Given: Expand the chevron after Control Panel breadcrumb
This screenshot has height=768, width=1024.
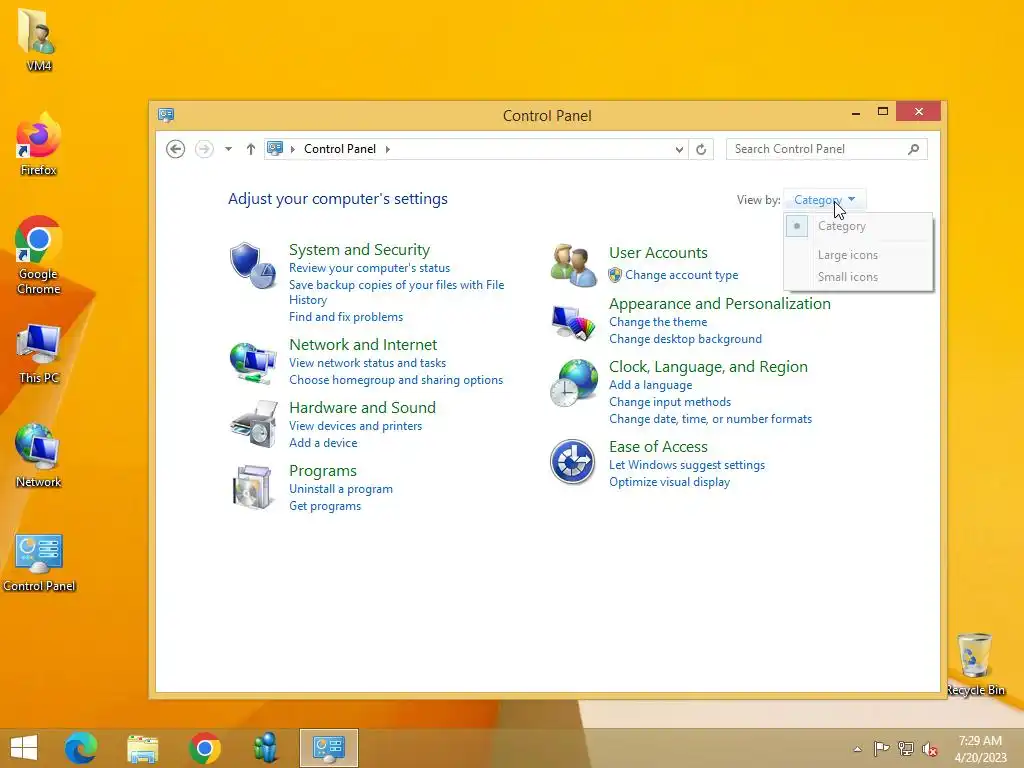Looking at the screenshot, I should coord(387,149).
